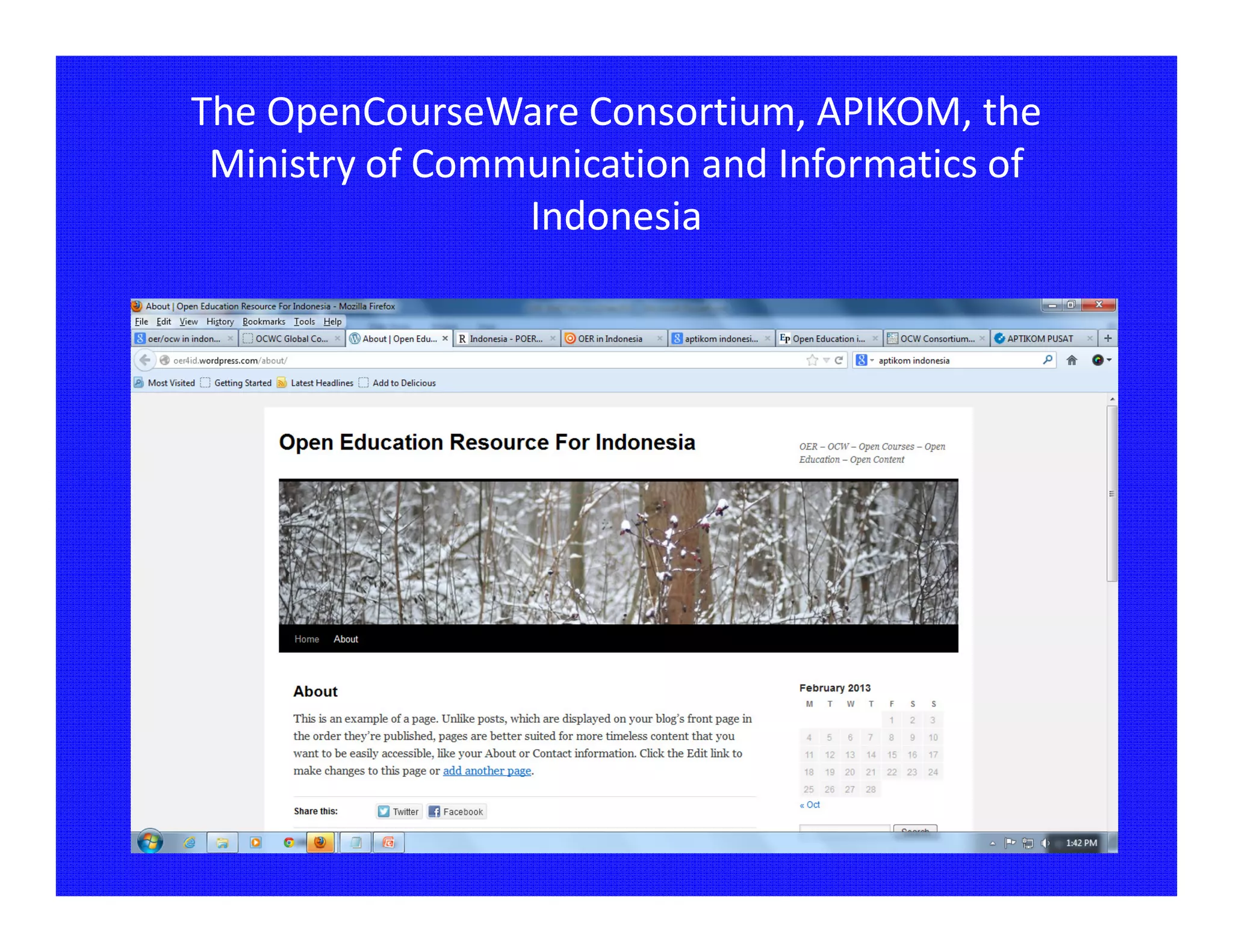Click the Home navigation link
This screenshot has height=952, width=1233.
tap(306, 639)
